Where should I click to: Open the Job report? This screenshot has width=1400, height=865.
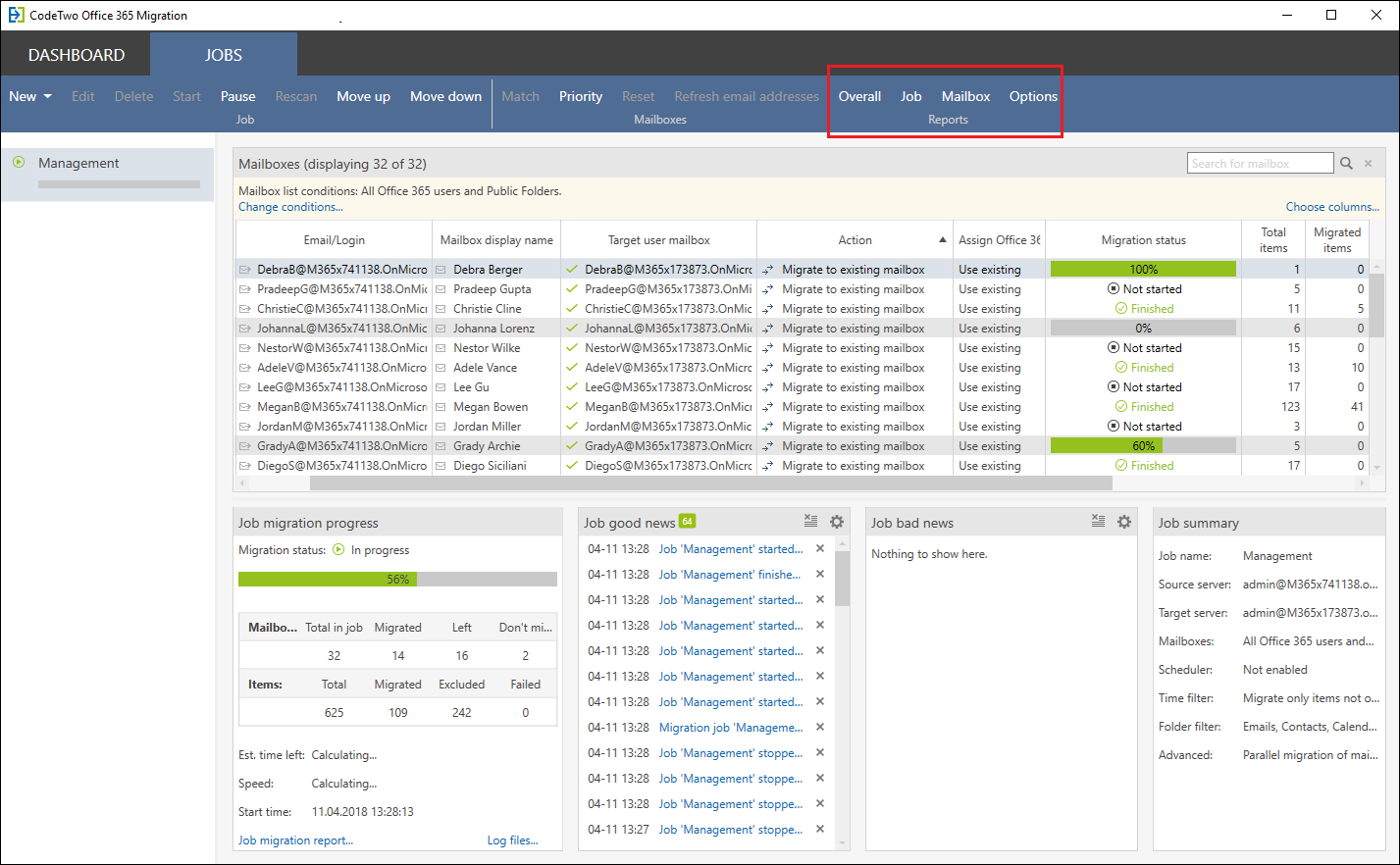point(911,96)
